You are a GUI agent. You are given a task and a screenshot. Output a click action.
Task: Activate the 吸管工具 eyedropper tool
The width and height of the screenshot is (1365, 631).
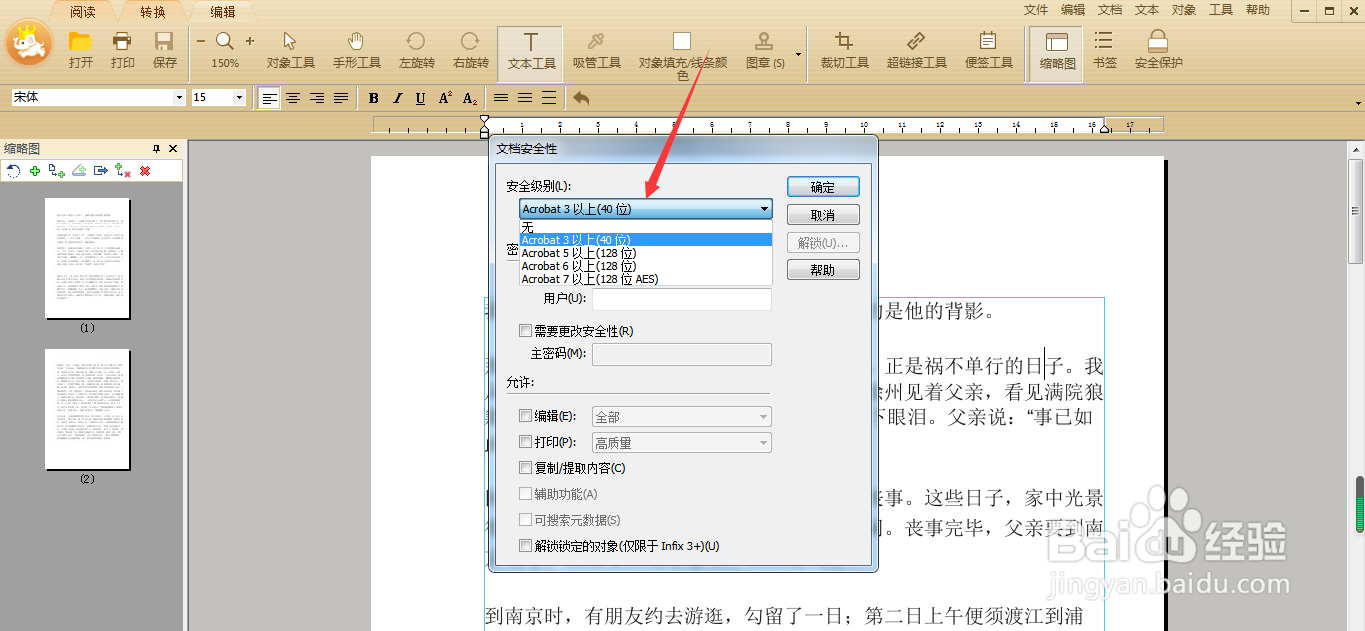click(x=597, y=52)
